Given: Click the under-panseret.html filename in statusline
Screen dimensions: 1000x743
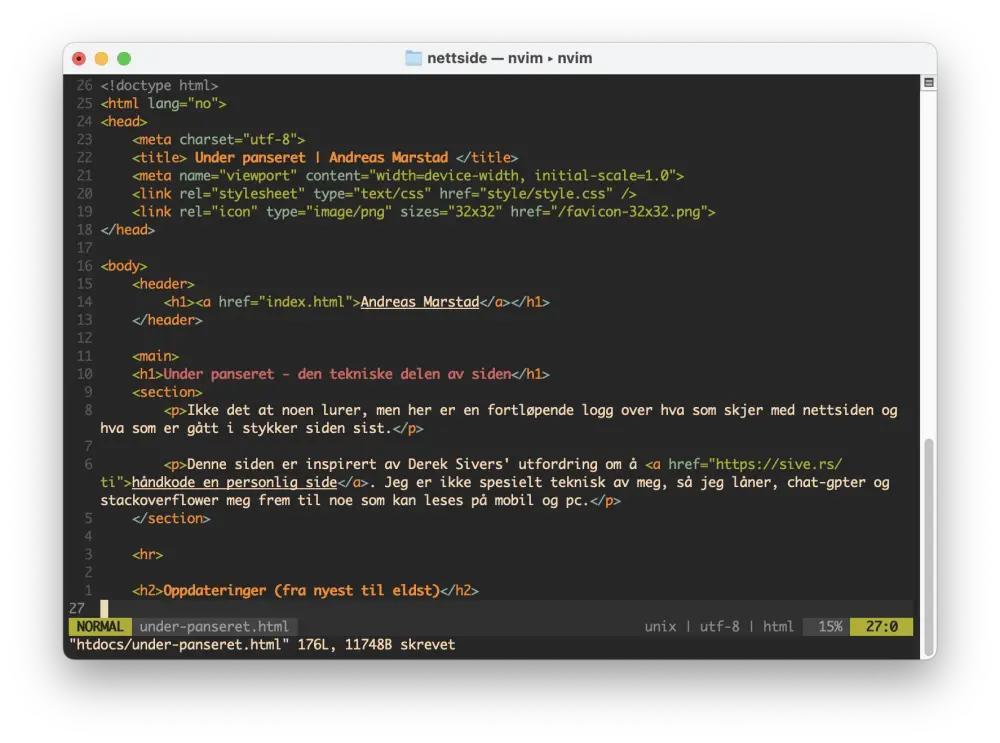Looking at the screenshot, I should coord(214,626).
